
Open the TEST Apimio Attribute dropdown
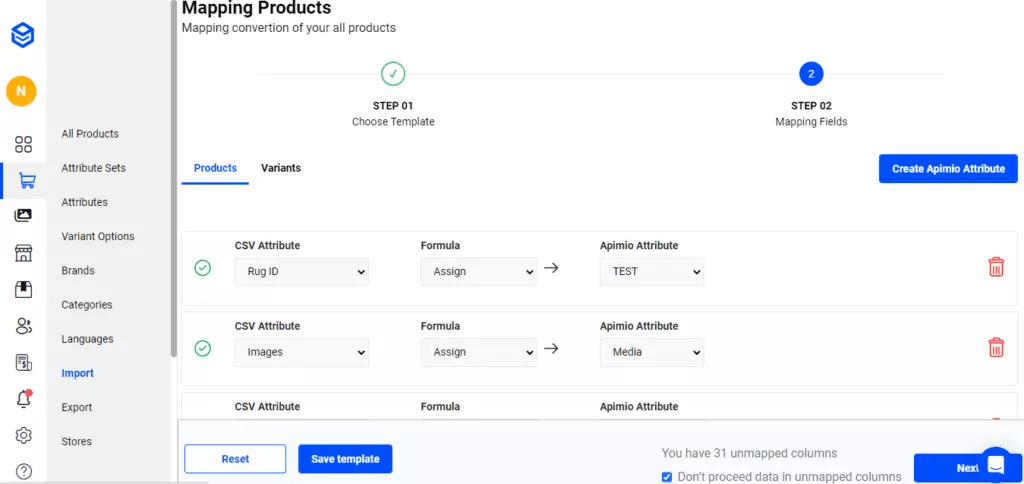pos(651,271)
